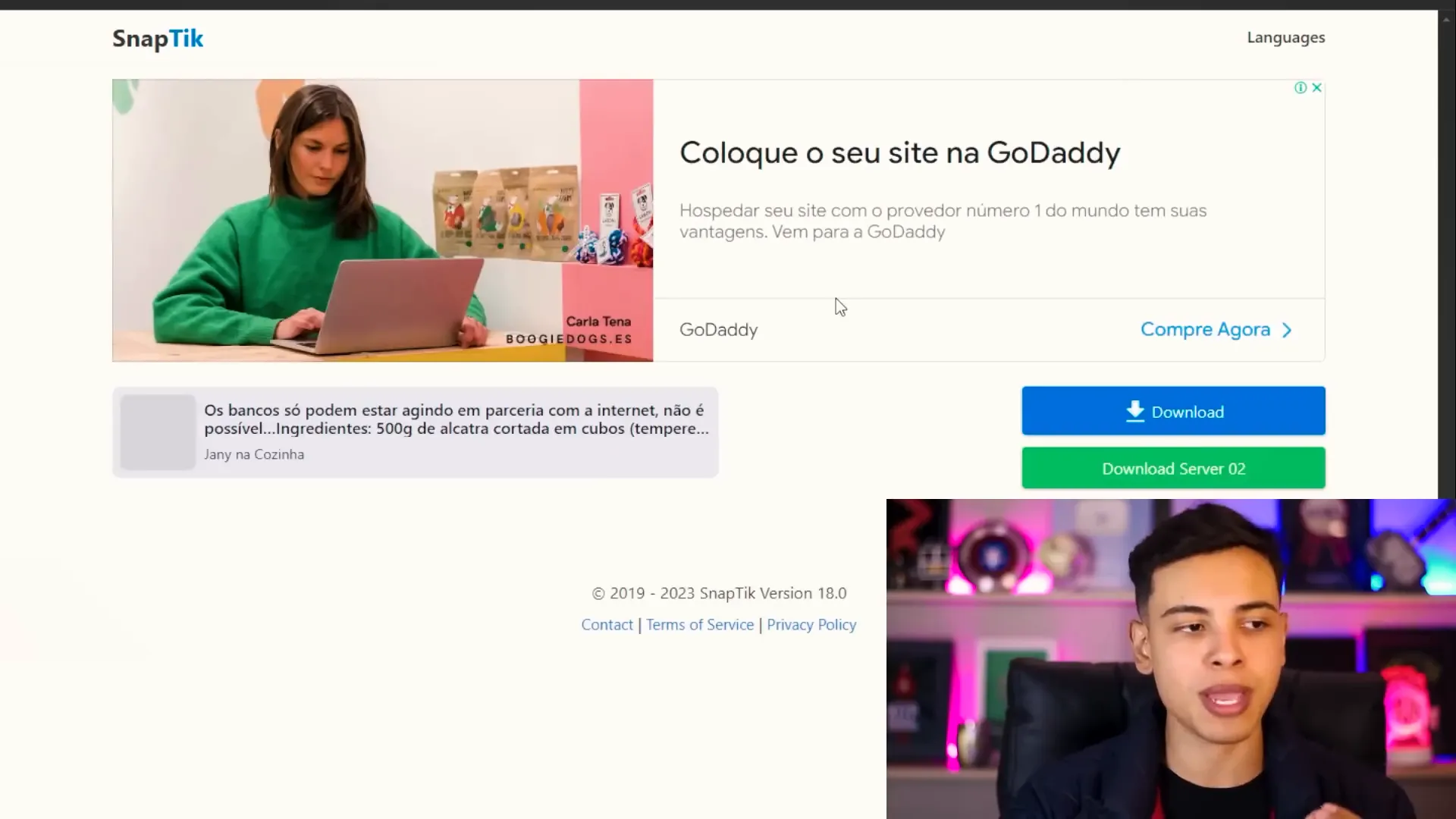Screen dimensions: 1456x819
Task: Click the 'Jany na Cozinha' author name
Action: 254,454
